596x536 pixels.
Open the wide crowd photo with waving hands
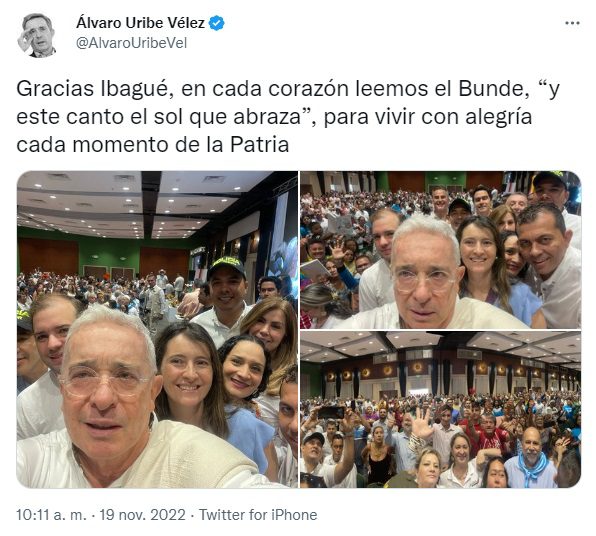pos(441,409)
